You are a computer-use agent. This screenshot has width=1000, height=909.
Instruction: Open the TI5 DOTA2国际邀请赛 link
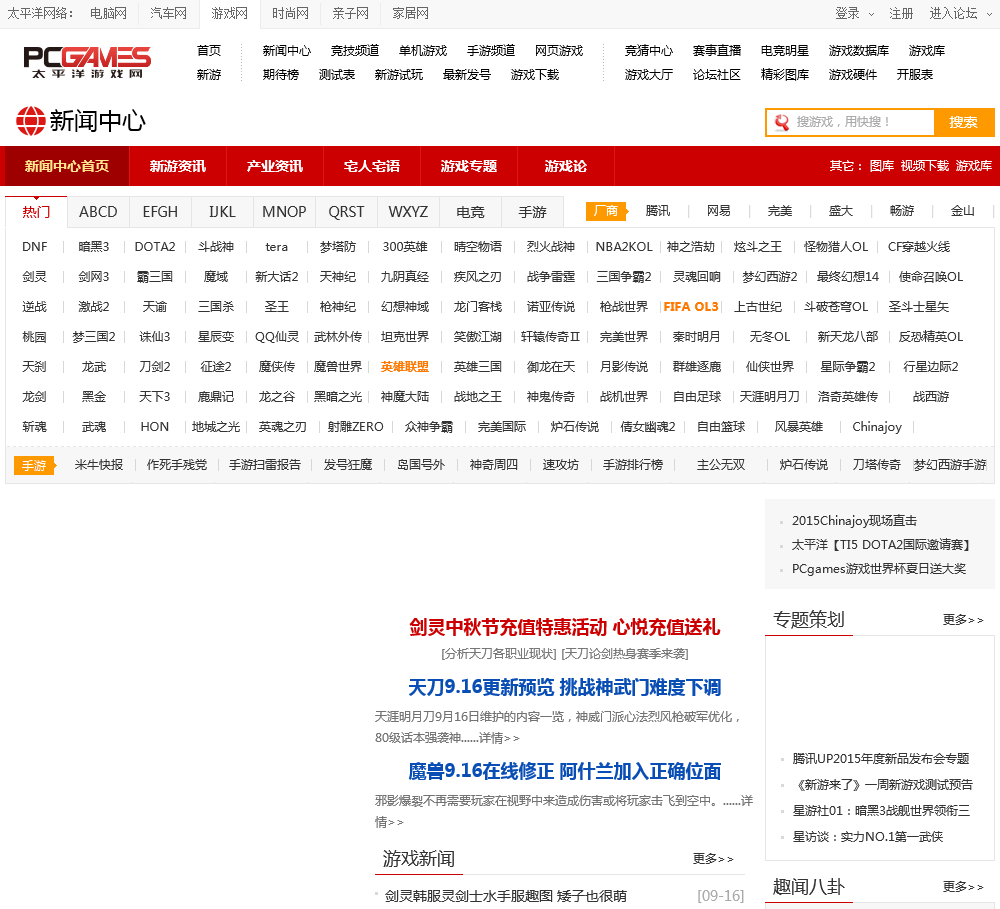pos(881,545)
